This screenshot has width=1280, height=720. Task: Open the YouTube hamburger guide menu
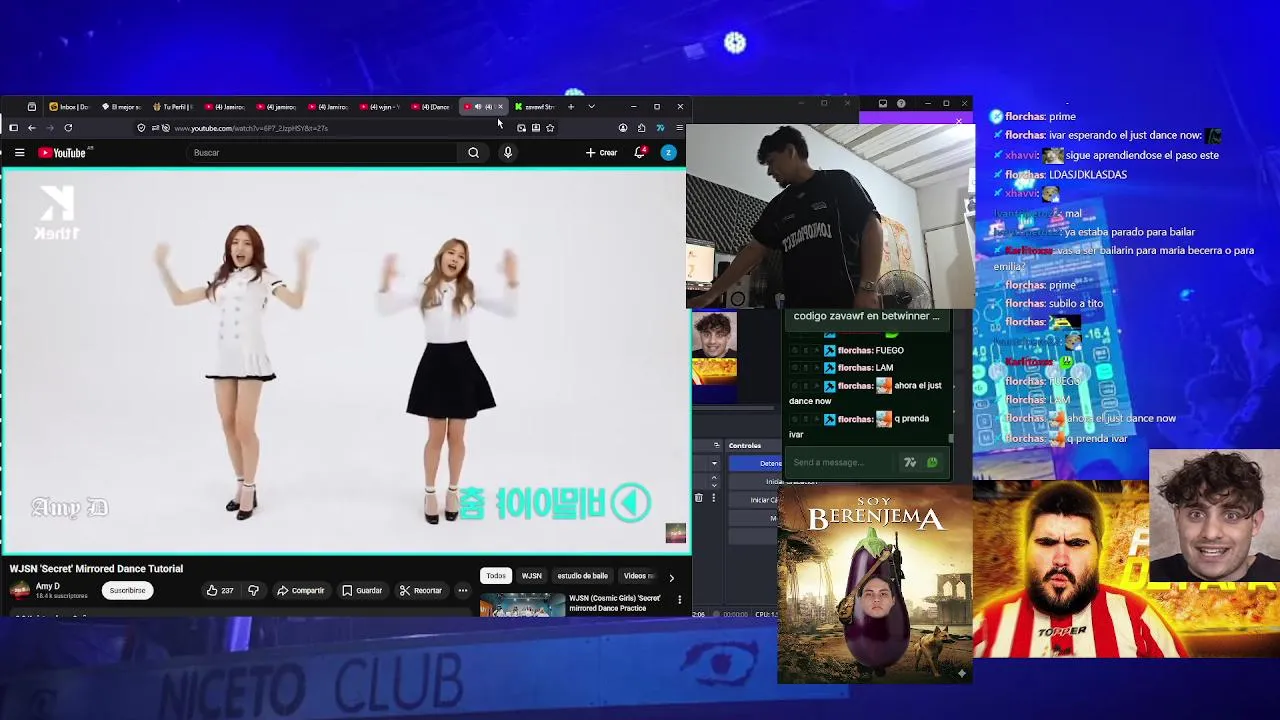point(19,153)
